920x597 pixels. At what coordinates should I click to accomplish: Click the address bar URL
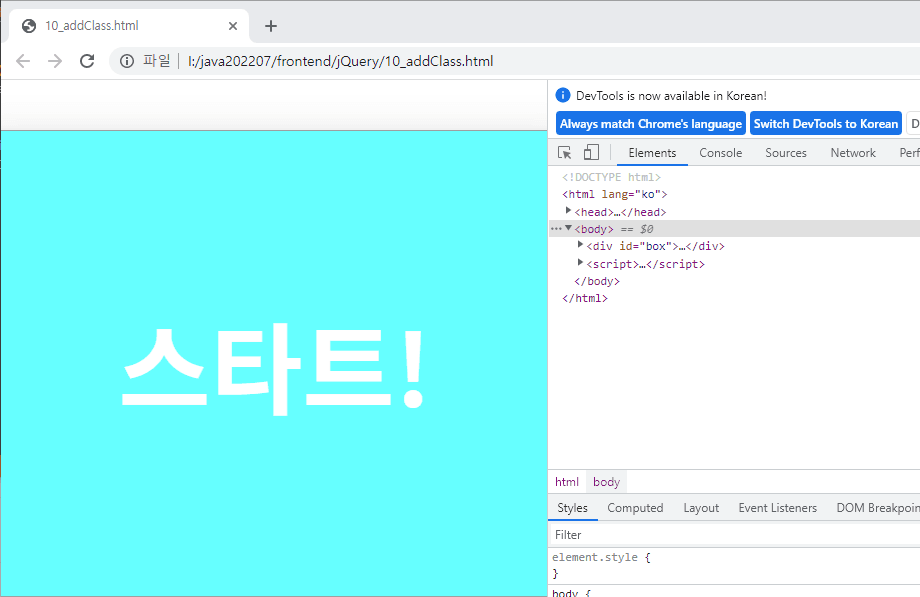pyautogui.click(x=340, y=61)
